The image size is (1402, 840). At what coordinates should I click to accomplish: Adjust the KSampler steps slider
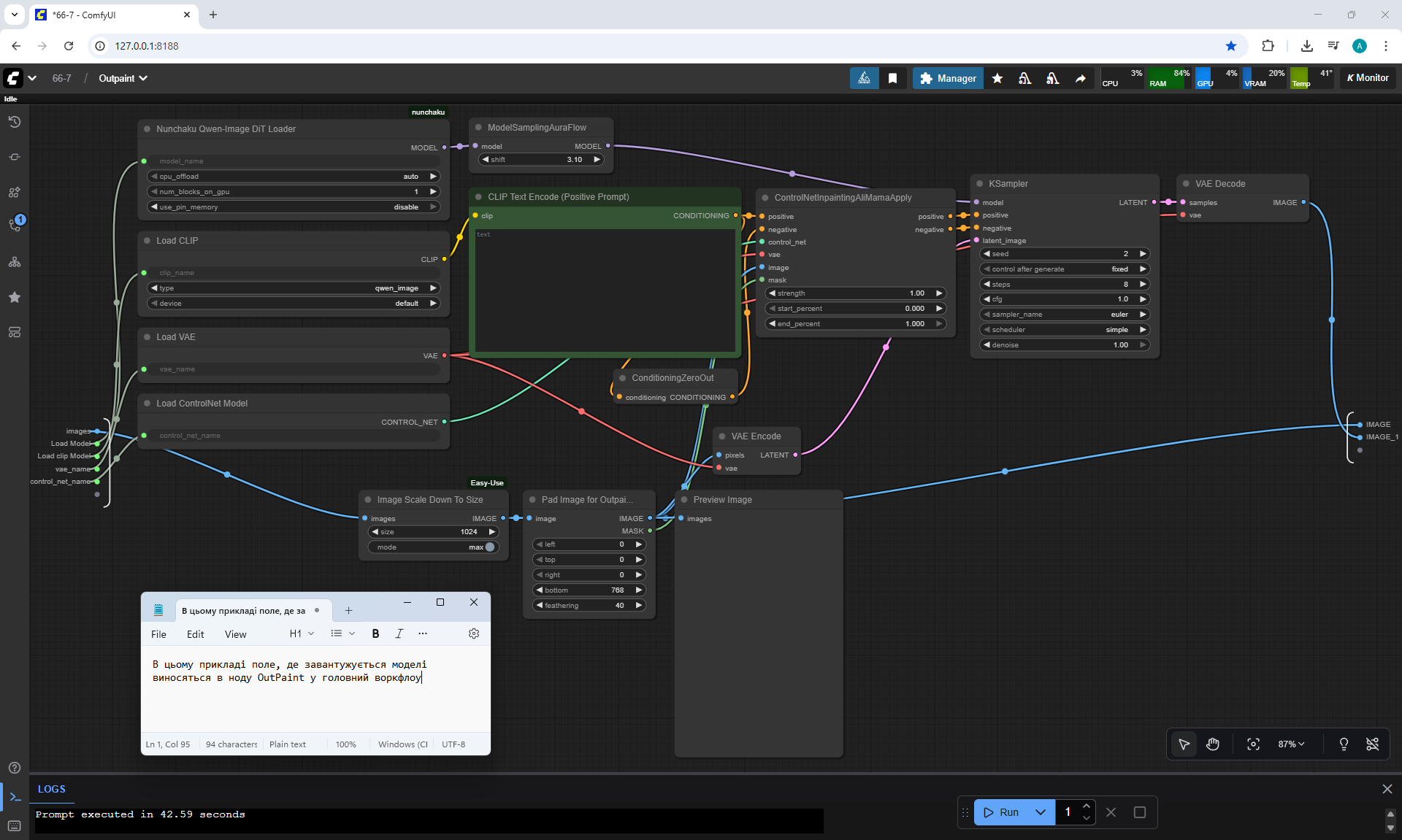click(x=1064, y=285)
